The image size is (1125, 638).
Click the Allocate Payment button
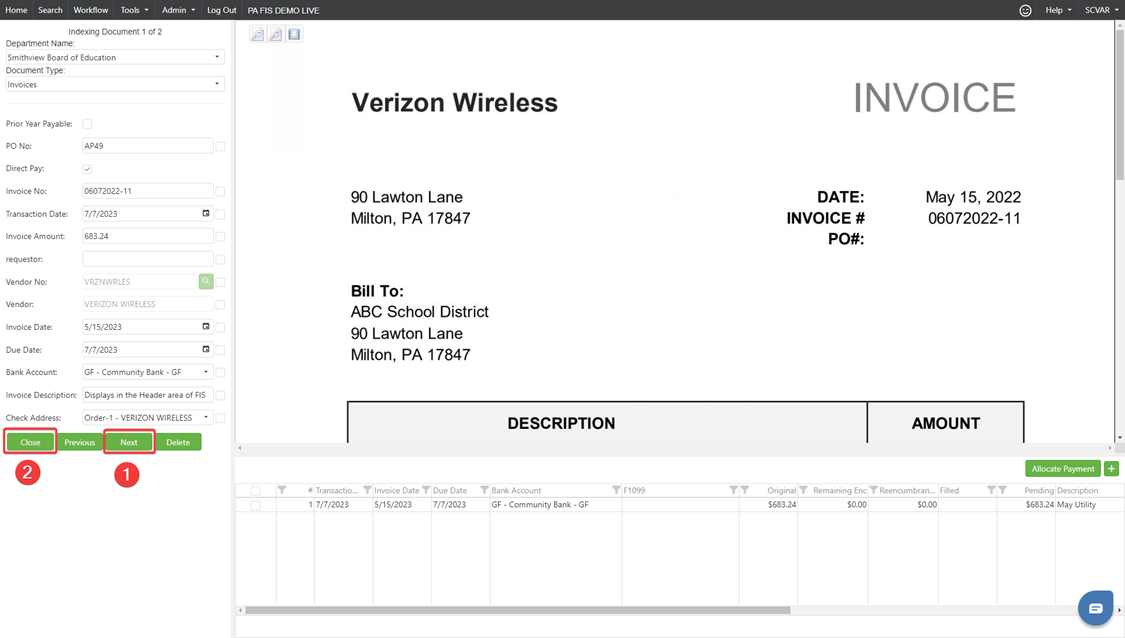[1062, 468]
